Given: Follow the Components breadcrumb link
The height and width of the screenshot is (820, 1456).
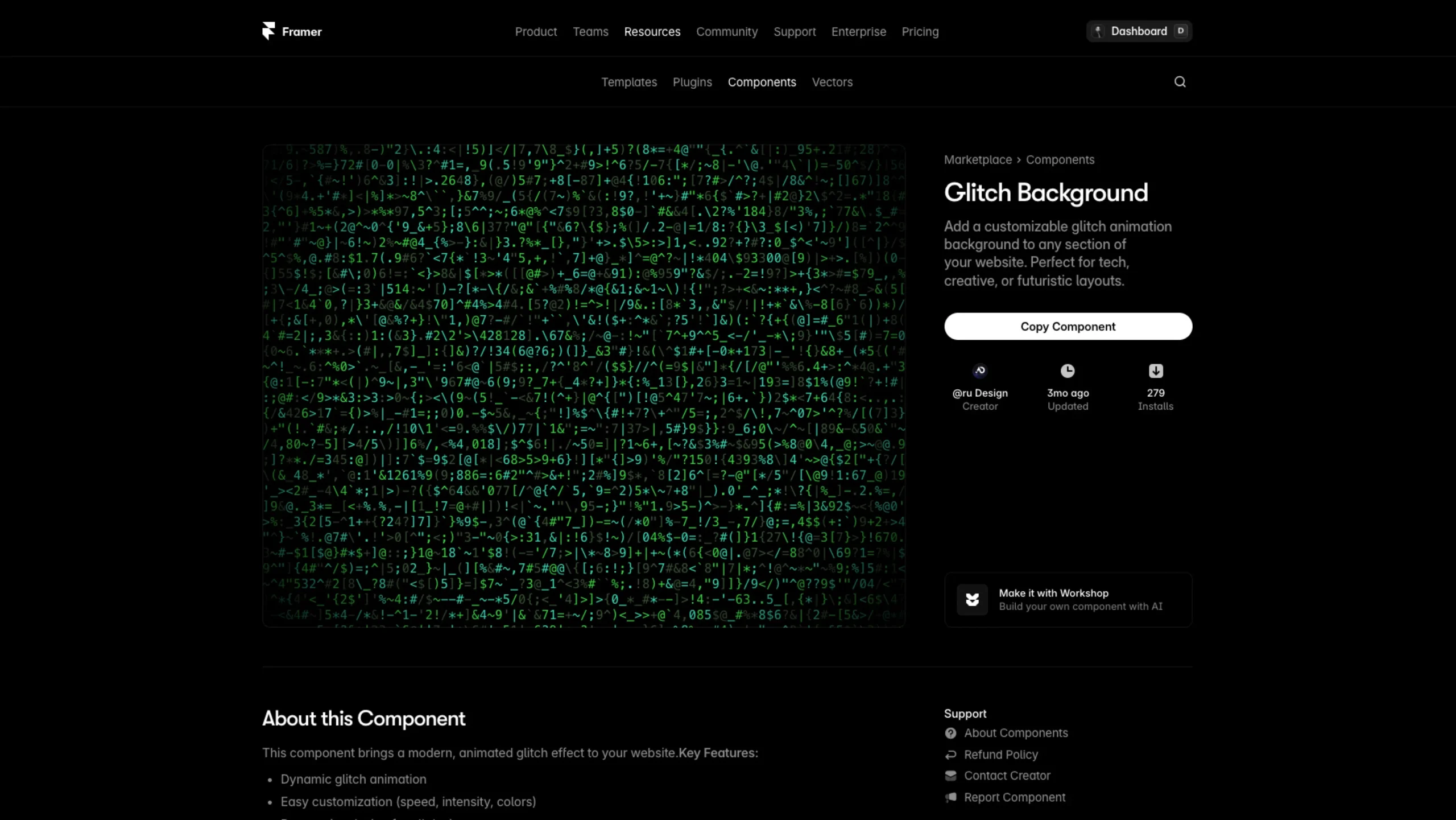Looking at the screenshot, I should (x=1061, y=160).
